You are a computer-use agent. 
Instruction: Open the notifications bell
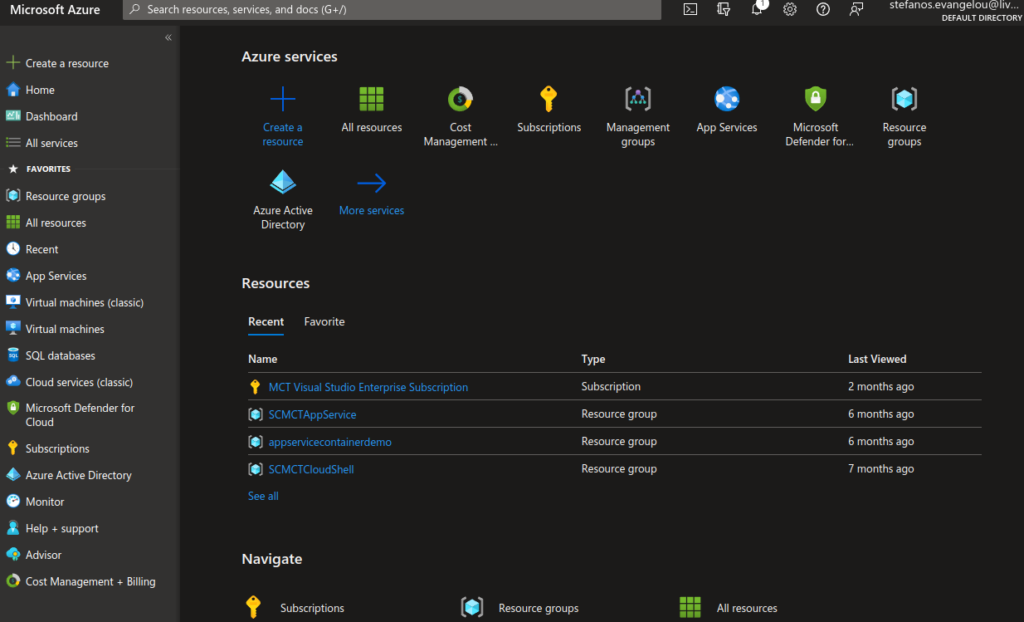click(757, 9)
